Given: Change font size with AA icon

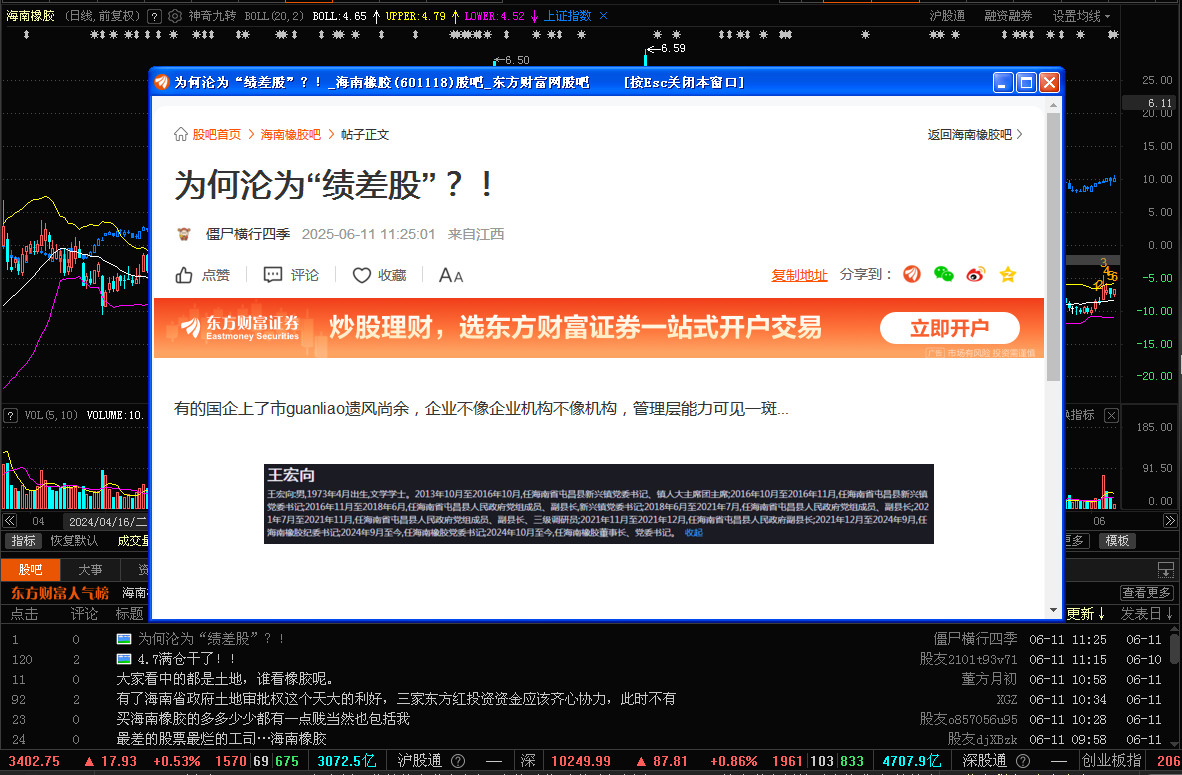Looking at the screenshot, I should 451,275.
